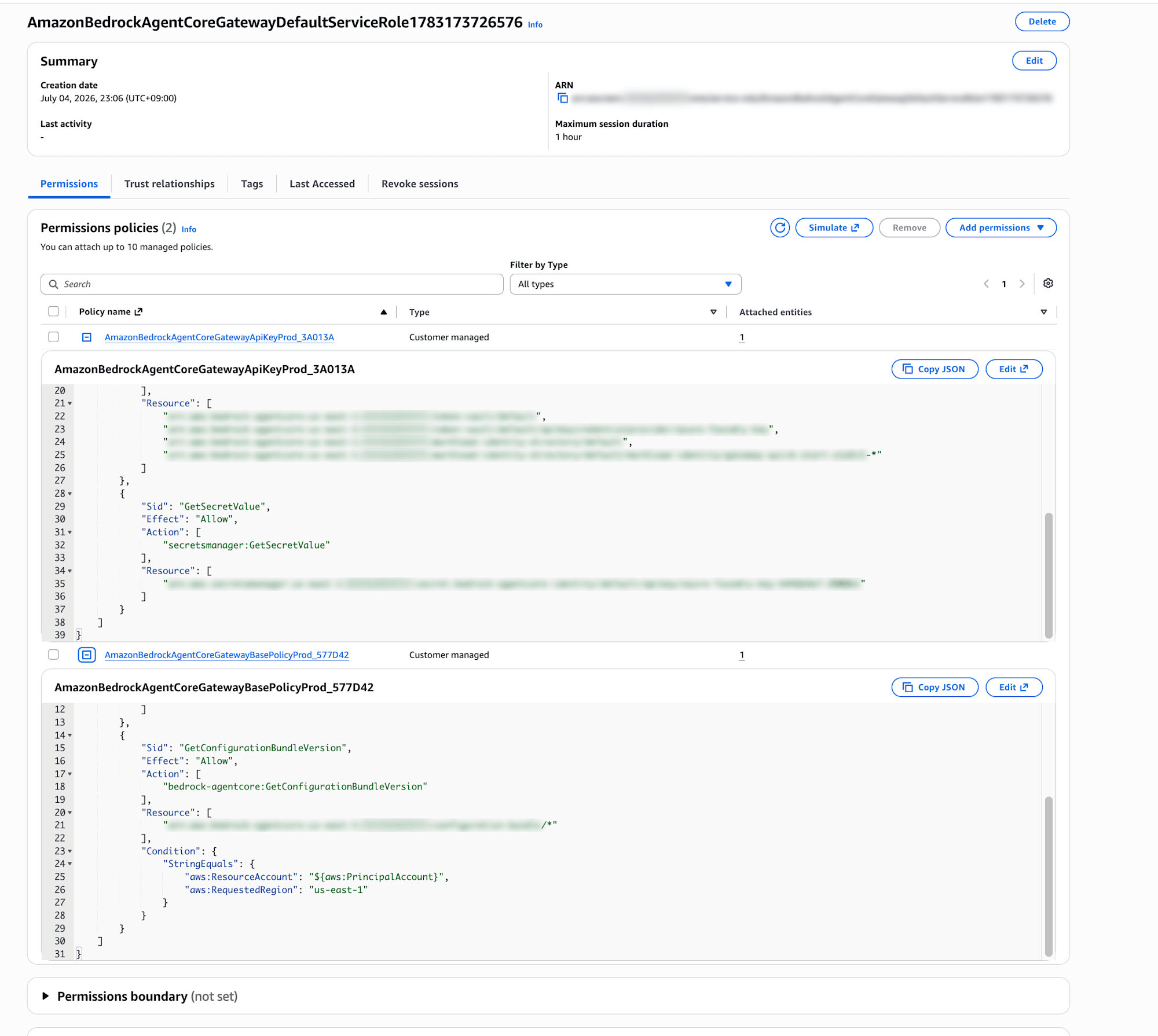Fold the Resource array at line 34
Viewport: 1158px width, 1036px height.
(x=70, y=572)
